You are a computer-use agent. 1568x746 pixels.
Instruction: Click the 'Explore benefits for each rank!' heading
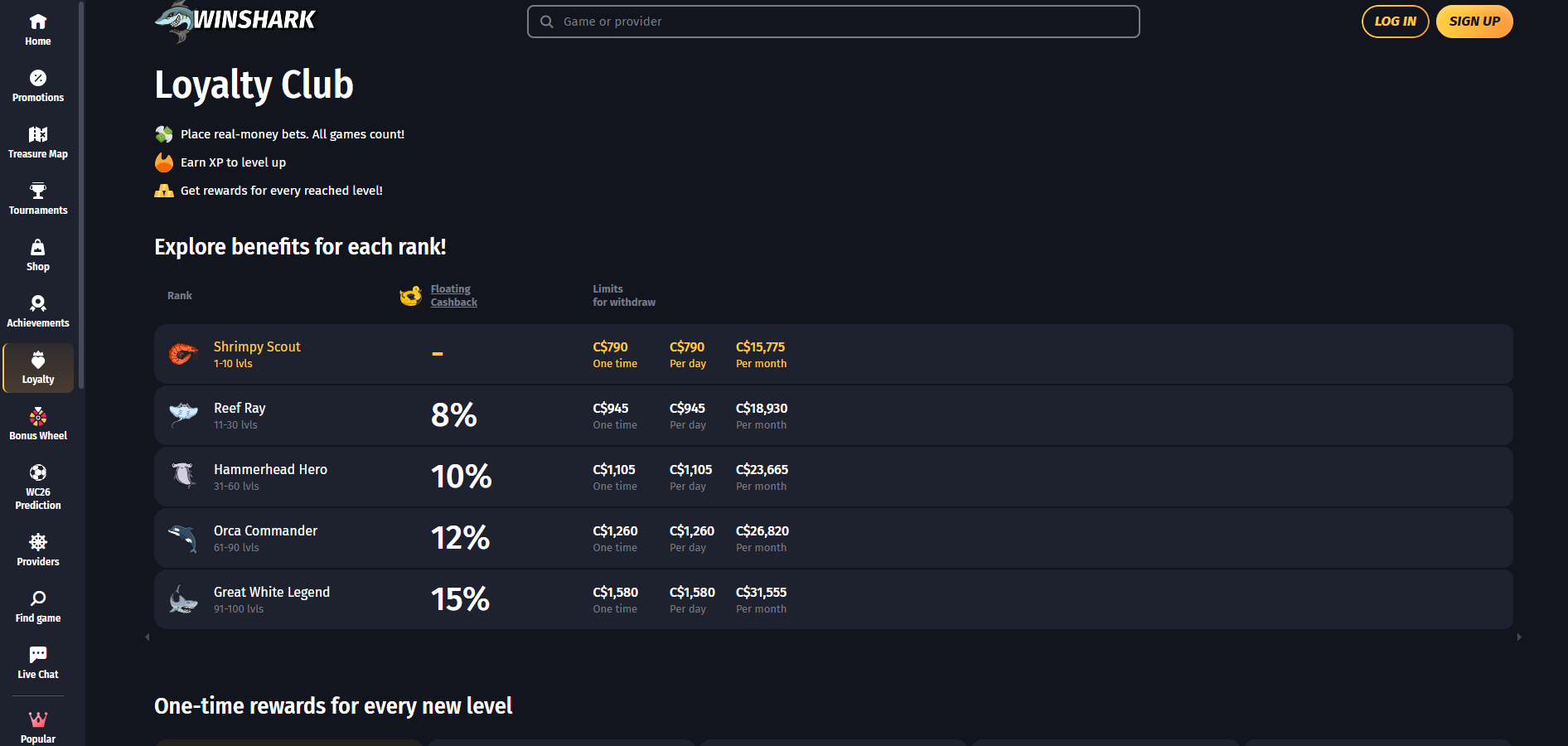pyautogui.click(x=300, y=247)
